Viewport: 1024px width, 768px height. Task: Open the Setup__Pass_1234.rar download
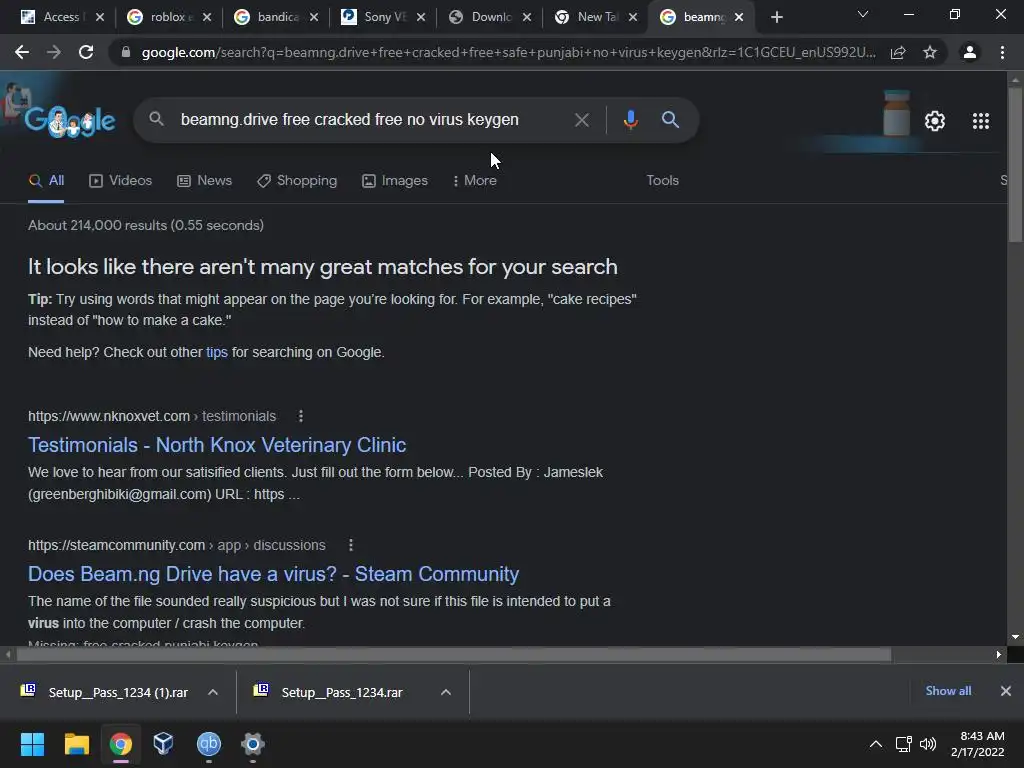pos(342,692)
